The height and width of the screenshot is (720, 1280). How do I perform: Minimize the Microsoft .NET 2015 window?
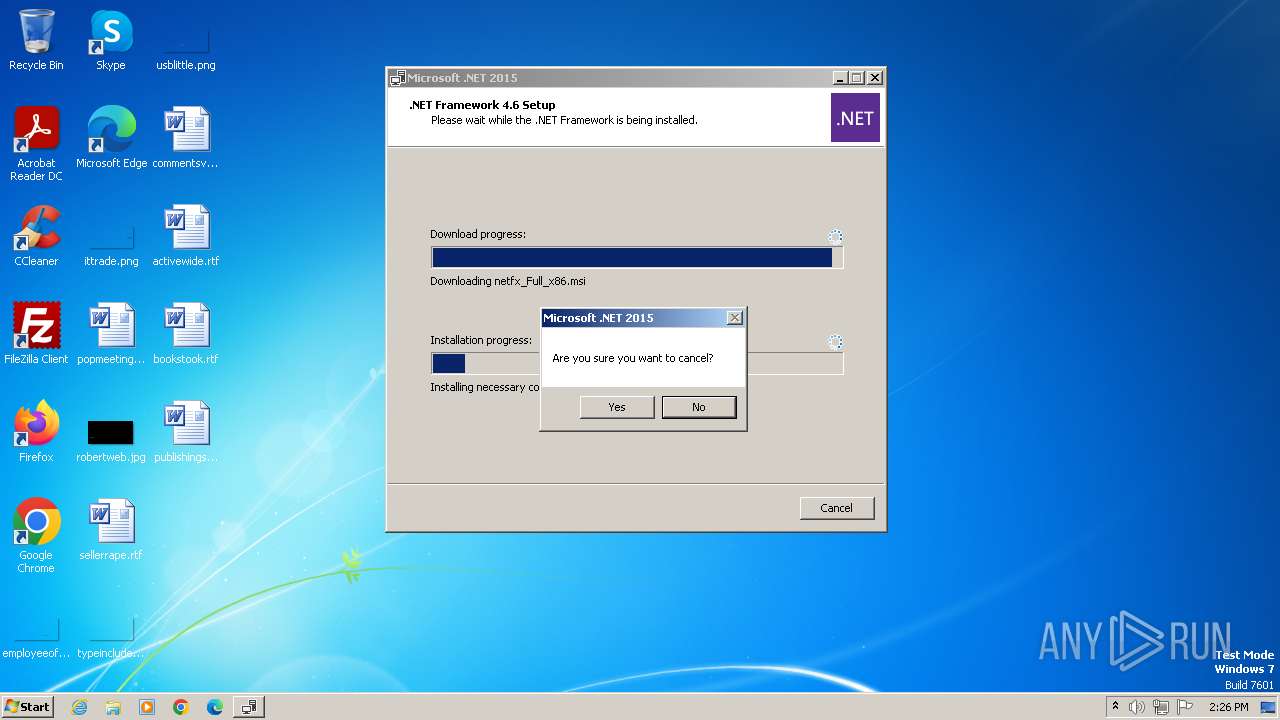point(840,78)
